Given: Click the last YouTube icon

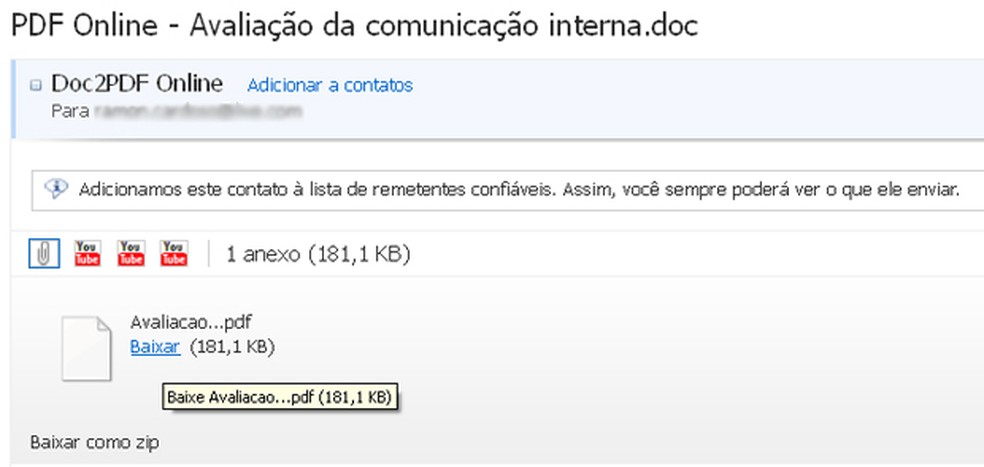Looking at the screenshot, I should pos(175,254).
